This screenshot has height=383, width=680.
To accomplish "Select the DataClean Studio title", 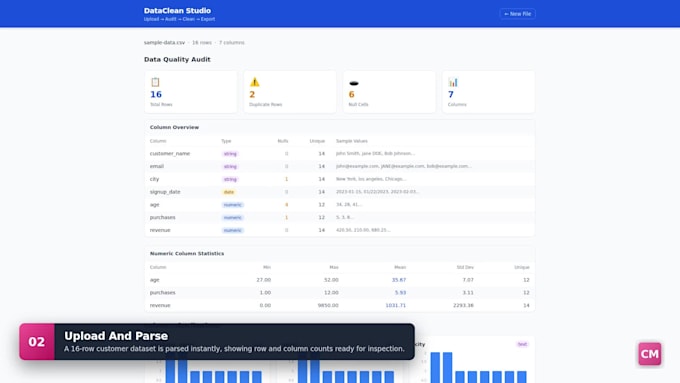I will point(177,10).
